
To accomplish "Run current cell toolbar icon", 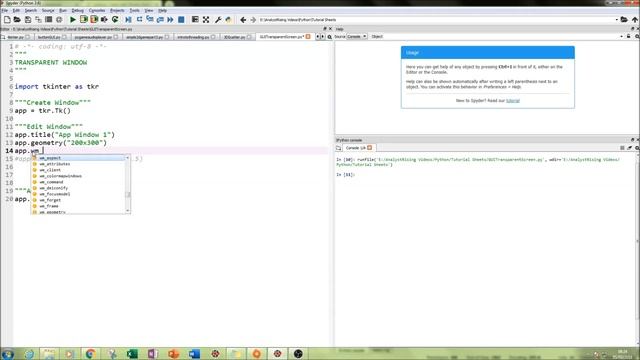I will pyautogui.click(x=84, y=20).
